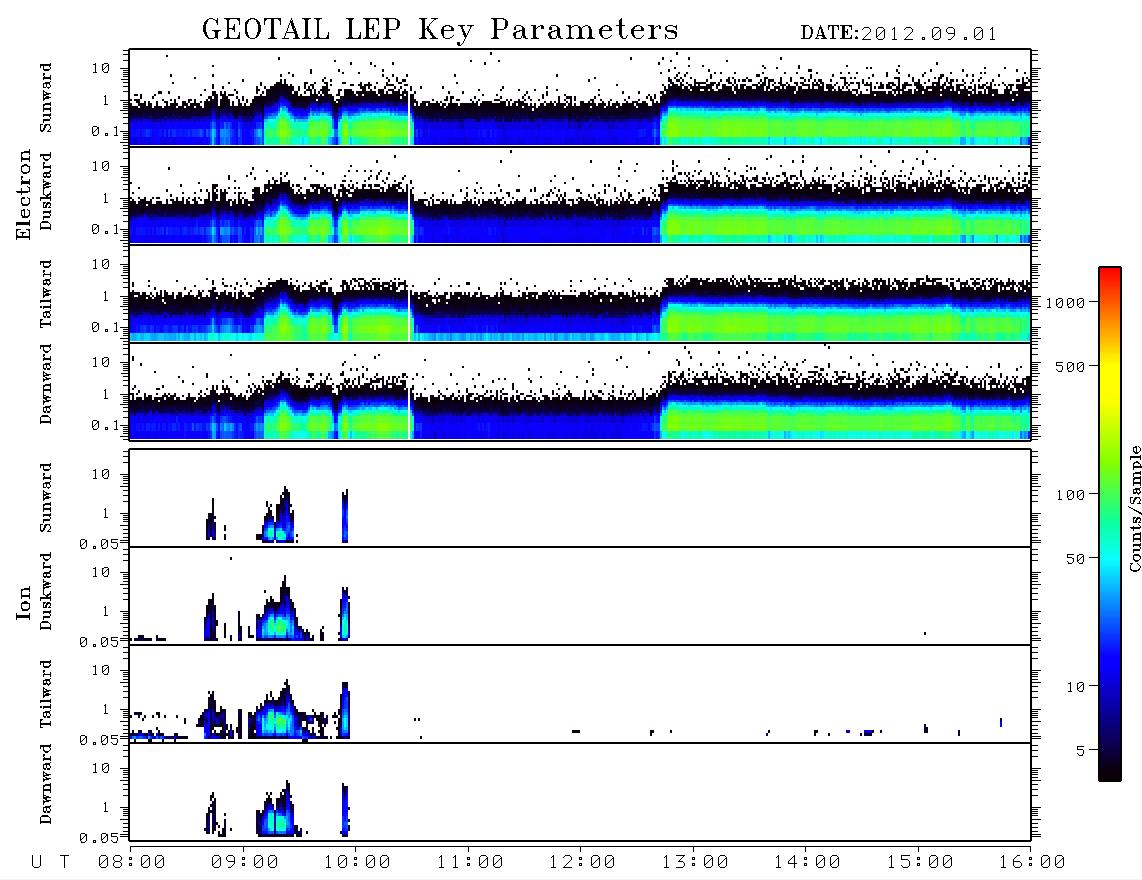Click the 100 tick label on colorbar
The image size is (1142, 880).
tap(1070, 495)
